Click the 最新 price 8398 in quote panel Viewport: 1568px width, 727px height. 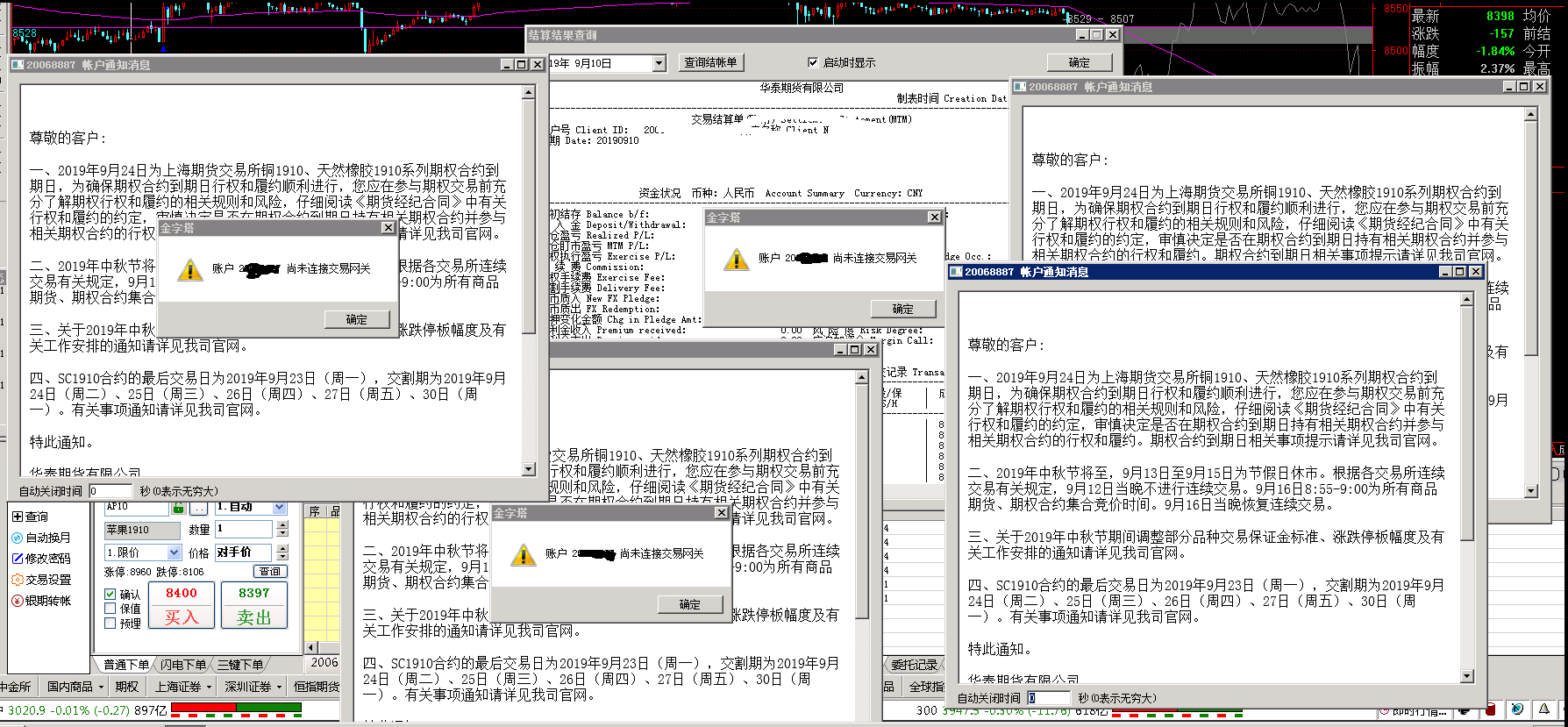point(1500,16)
